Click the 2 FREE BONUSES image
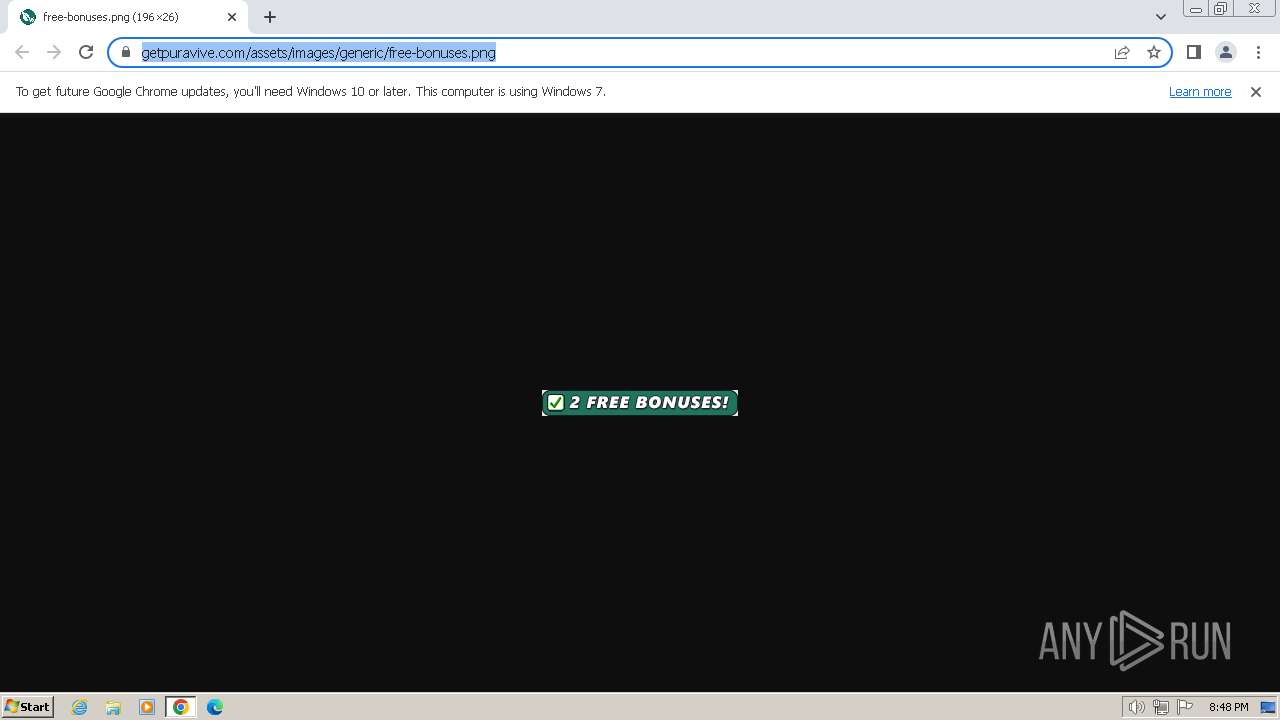This screenshot has height=720, width=1280. click(640, 403)
